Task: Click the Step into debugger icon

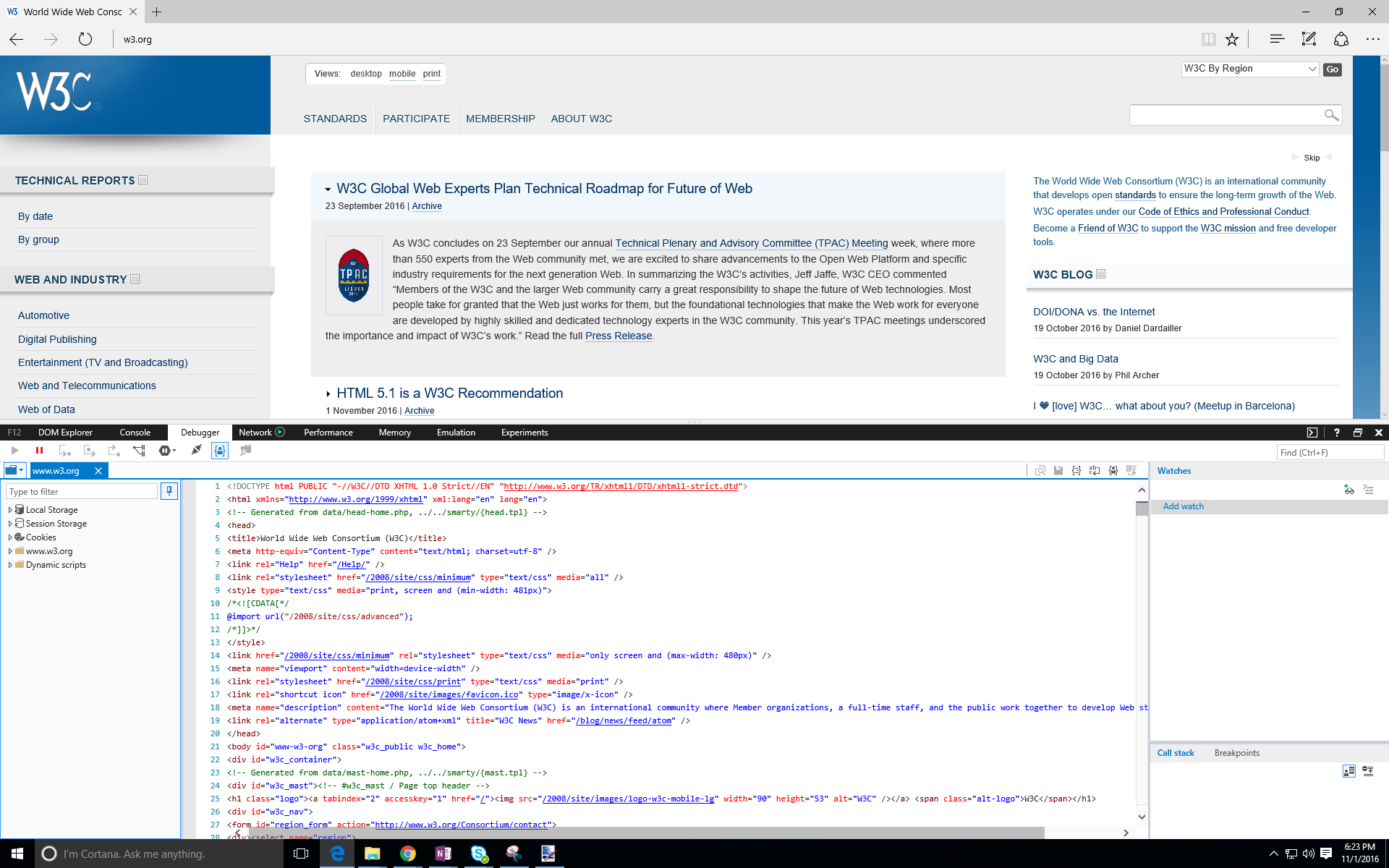Action: pos(64,451)
